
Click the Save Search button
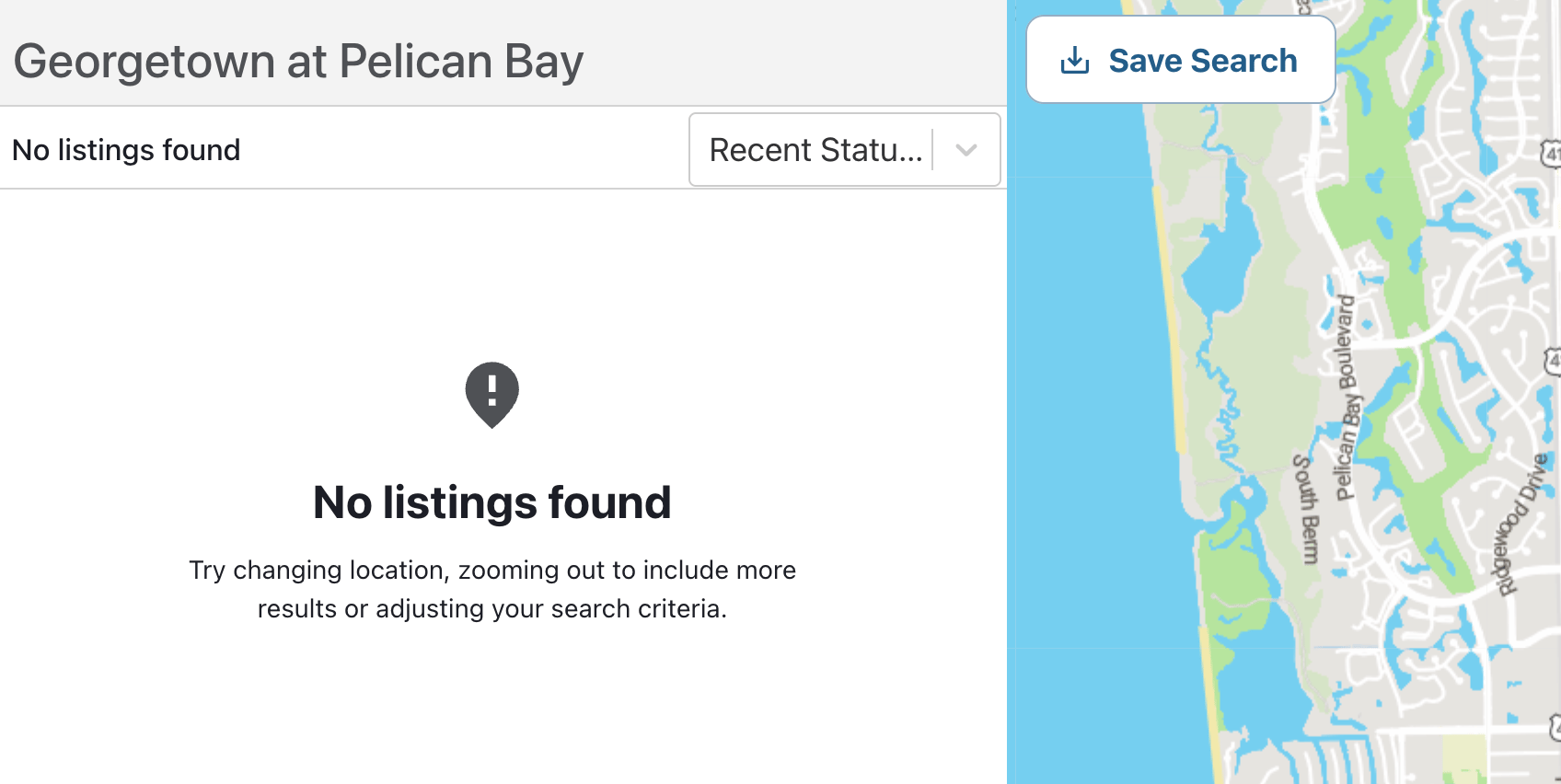click(1180, 60)
